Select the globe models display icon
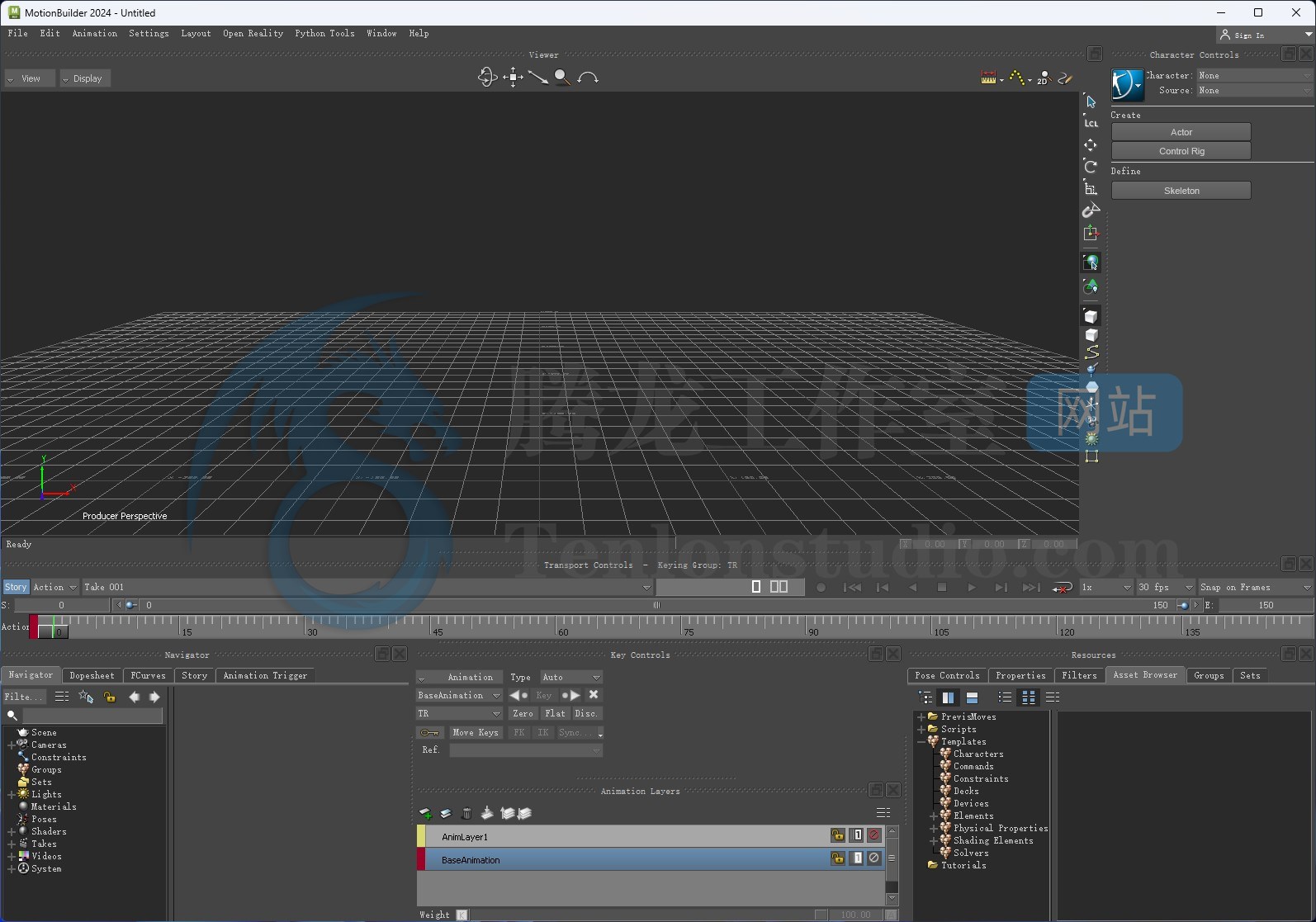 pos(1091,262)
